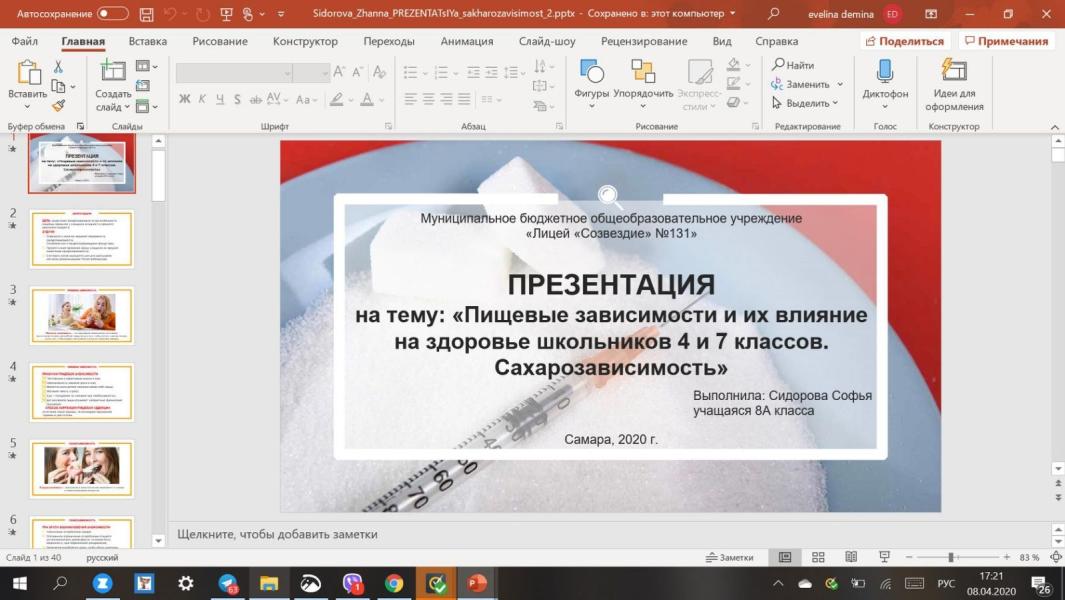Click zoom percentage 83 %
The image size is (1065, 600).
[1028, 557]
